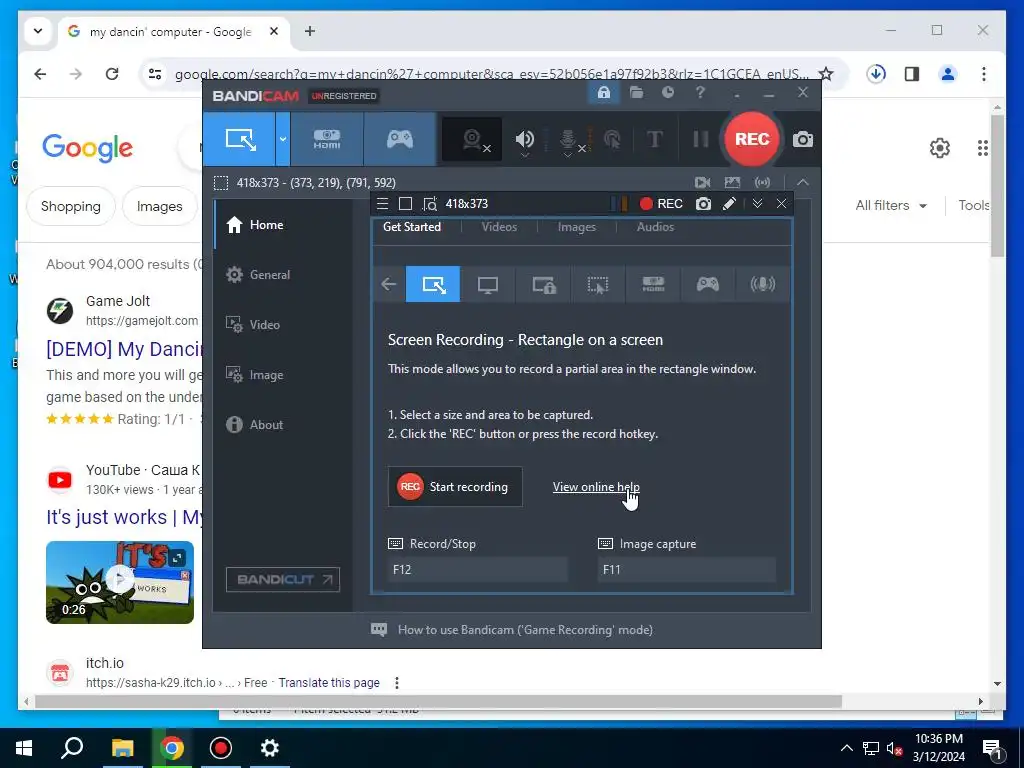Switch to HDMI device recording mode in top bar
Screen dimensions: 1024x768
[327, 139]
